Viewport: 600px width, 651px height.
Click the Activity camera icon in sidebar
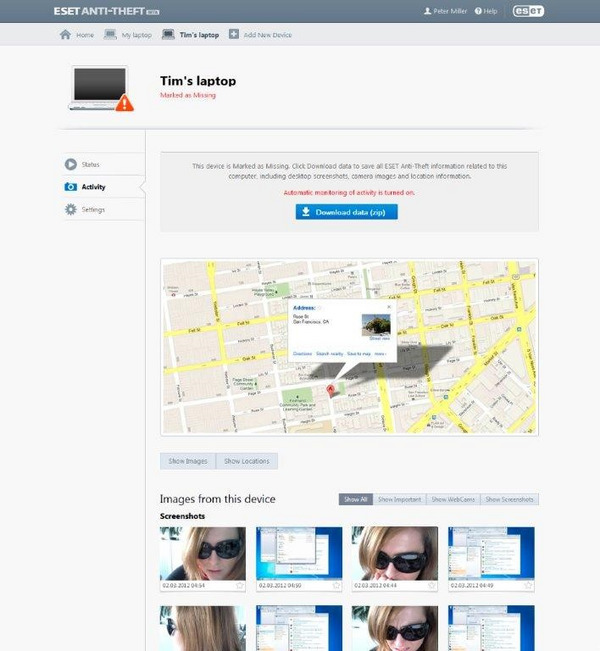[x=71, y=187]
